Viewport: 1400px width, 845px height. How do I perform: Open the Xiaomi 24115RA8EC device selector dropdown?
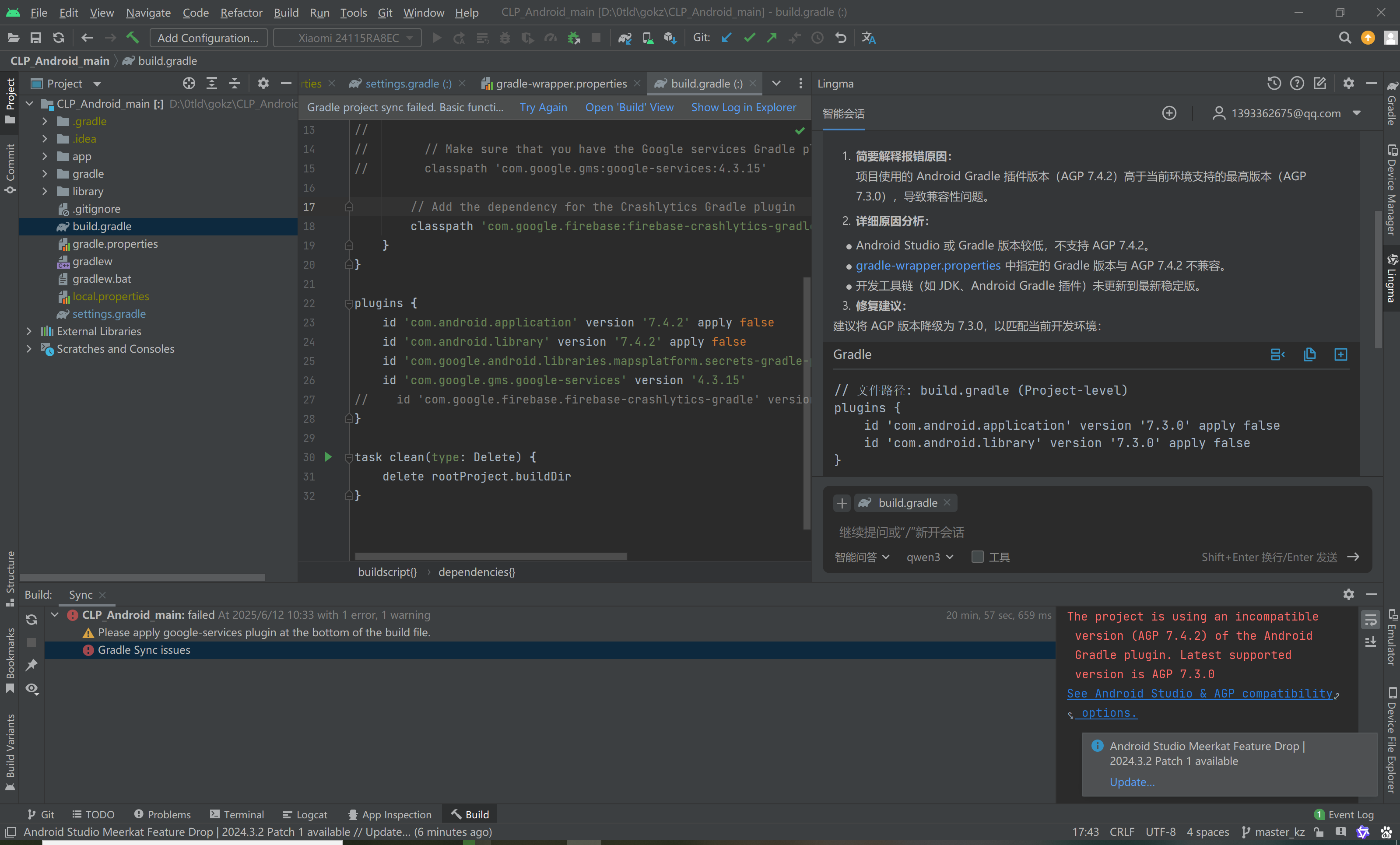coord(410,38)
